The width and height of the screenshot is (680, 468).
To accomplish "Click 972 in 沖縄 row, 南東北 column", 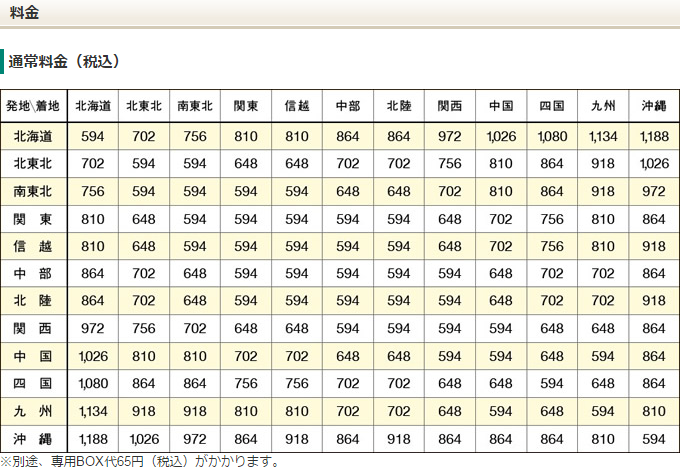I will [x=195, y=439].
